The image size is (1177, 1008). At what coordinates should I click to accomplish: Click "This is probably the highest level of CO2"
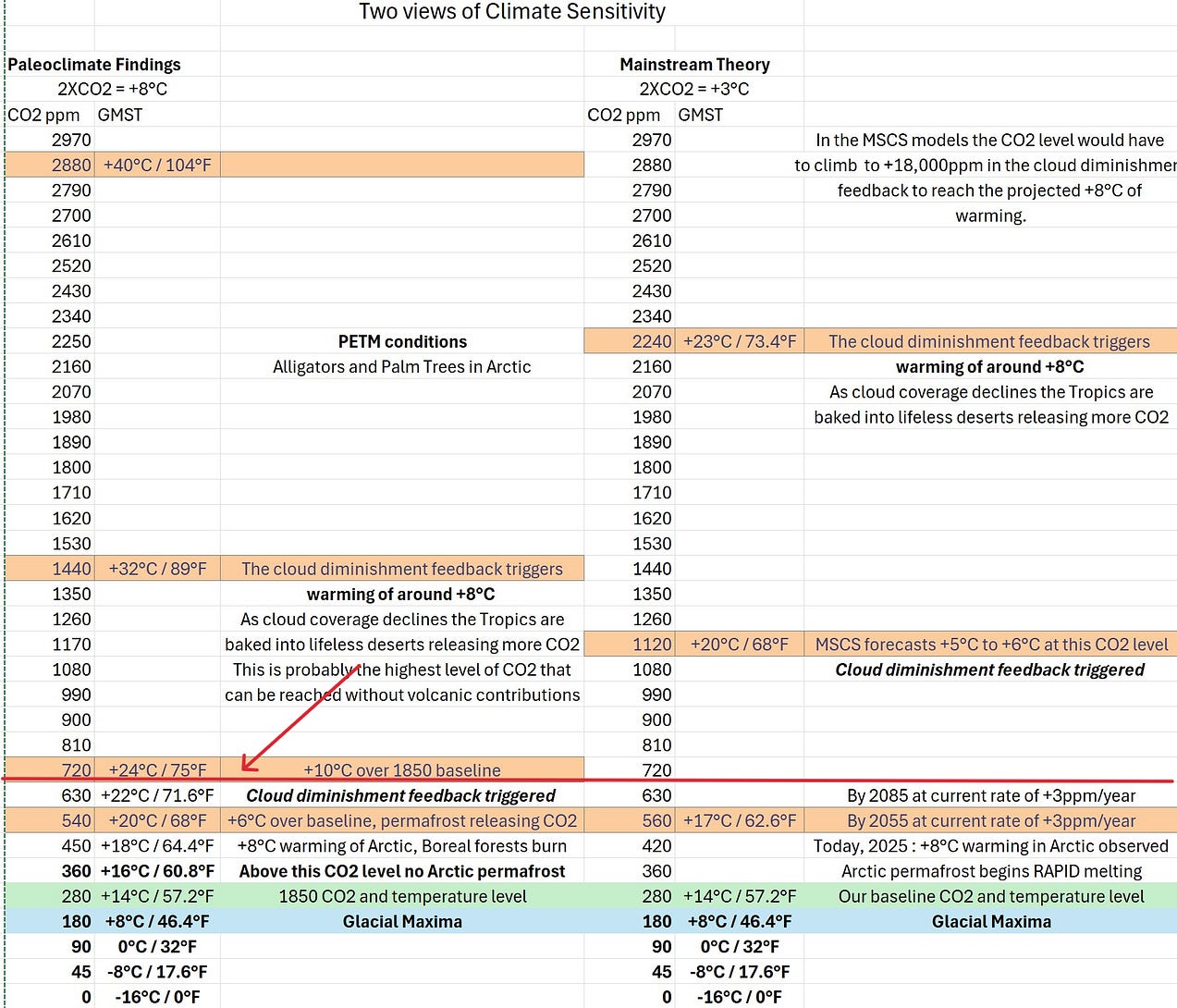pyautogui.click(x=402, y=670)
